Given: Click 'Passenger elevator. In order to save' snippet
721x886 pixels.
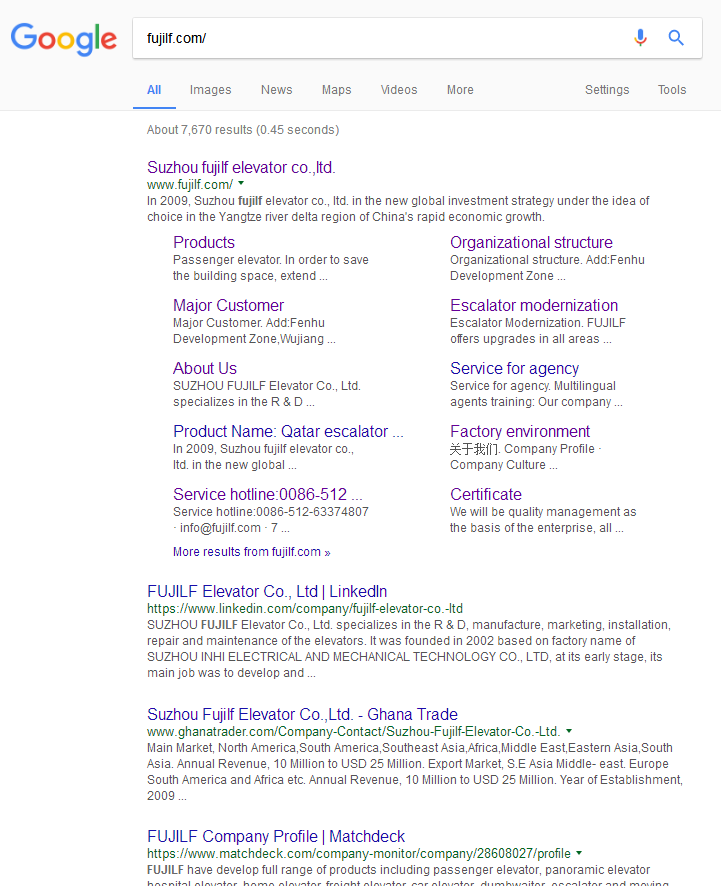Looking at the screenshot, I should (271, 268).
